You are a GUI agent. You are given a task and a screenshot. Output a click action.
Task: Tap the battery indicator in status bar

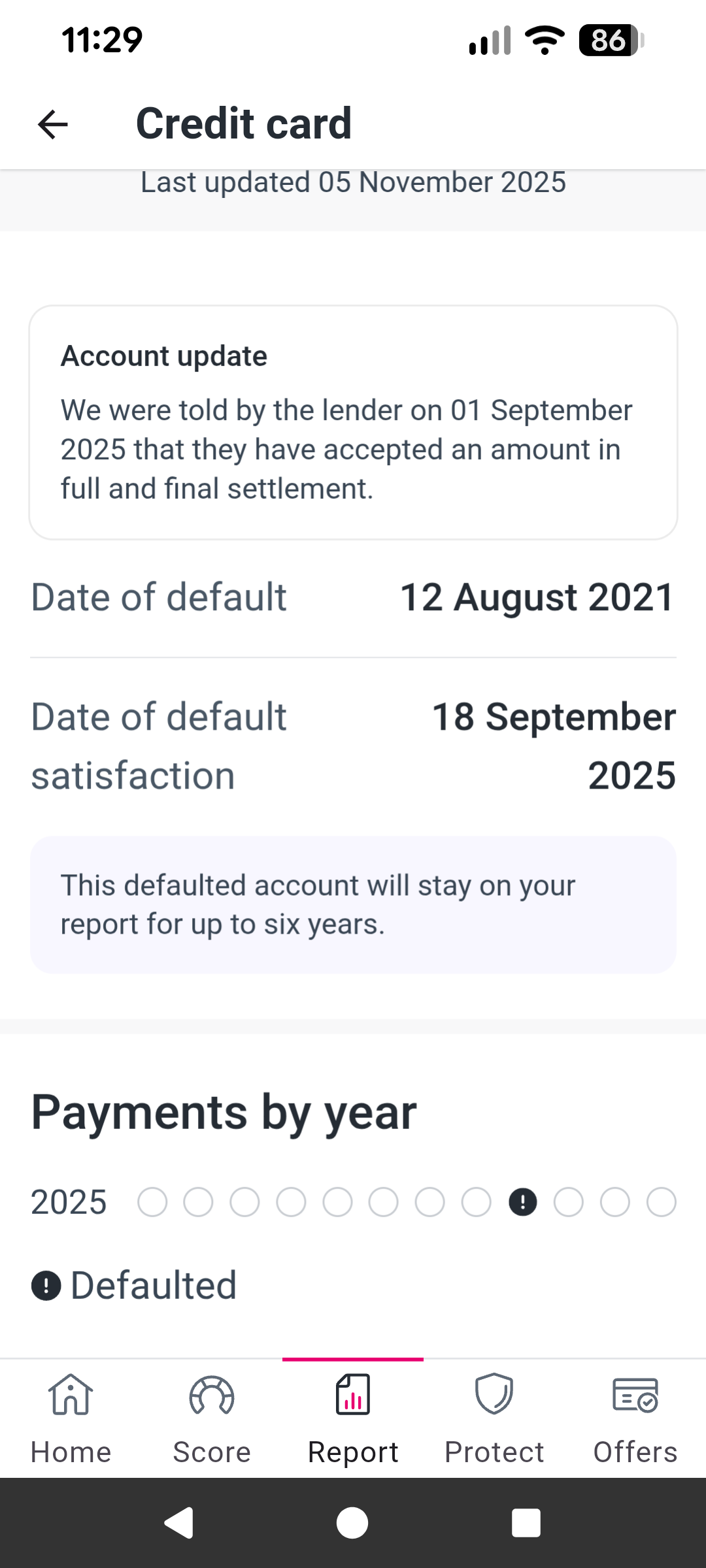click(x=611, y=41)
